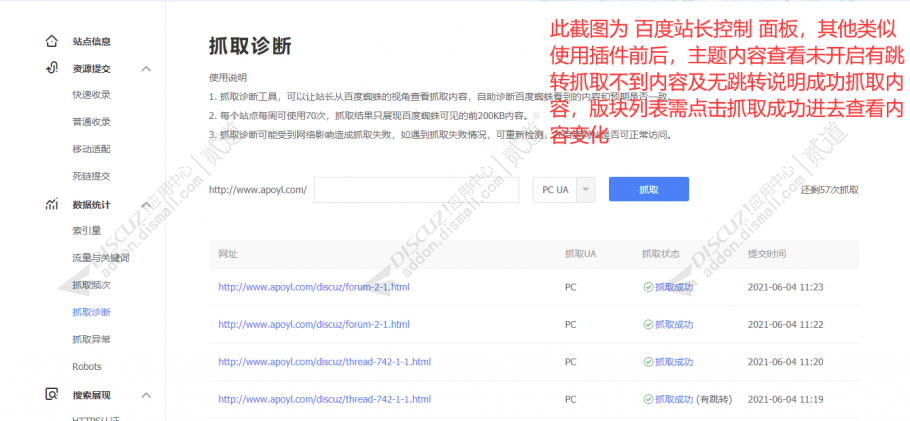Image resolution: width=910 pixels, height=421 pixels.
Task: Collapse the 搜索展现 section chevron
Action: (x=146, y=395)
